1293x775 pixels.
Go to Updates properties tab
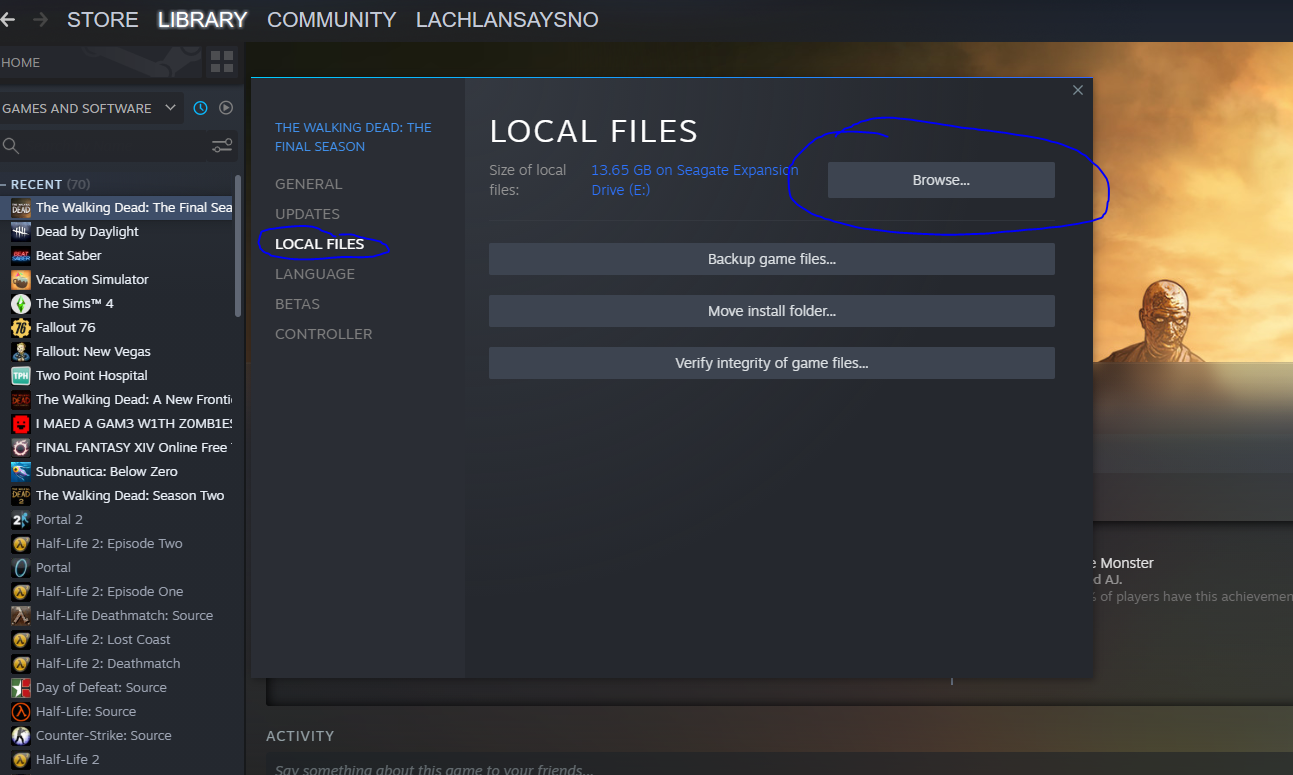point(307,214)
